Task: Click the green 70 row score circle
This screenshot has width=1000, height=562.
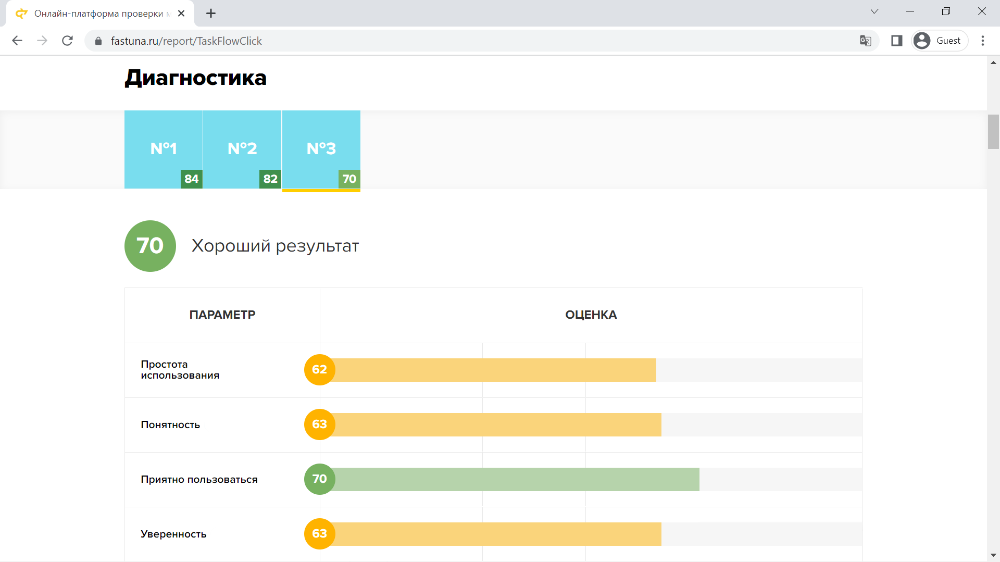Action: point(320,480)
